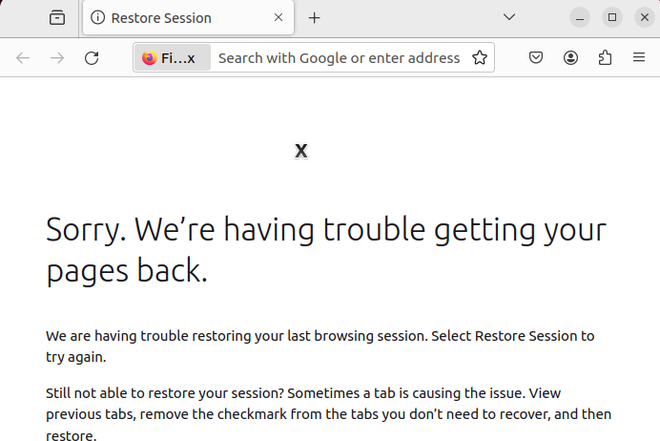The height and width of the screenshot is (441, 660).
Task: Open a new tab with plus button
Action: [x=314, y=18]
